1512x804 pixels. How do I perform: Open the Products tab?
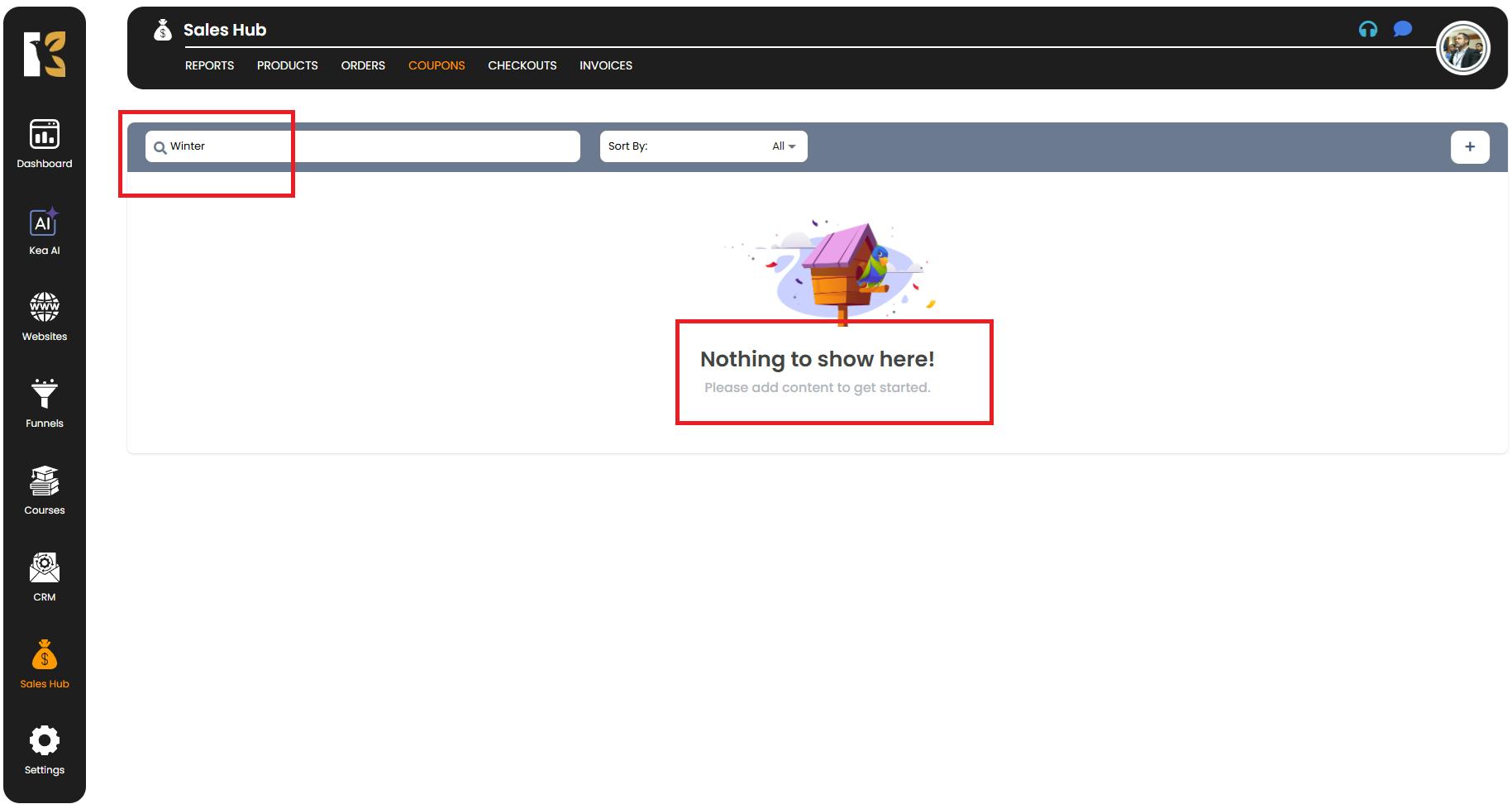(x=287, y=65)
